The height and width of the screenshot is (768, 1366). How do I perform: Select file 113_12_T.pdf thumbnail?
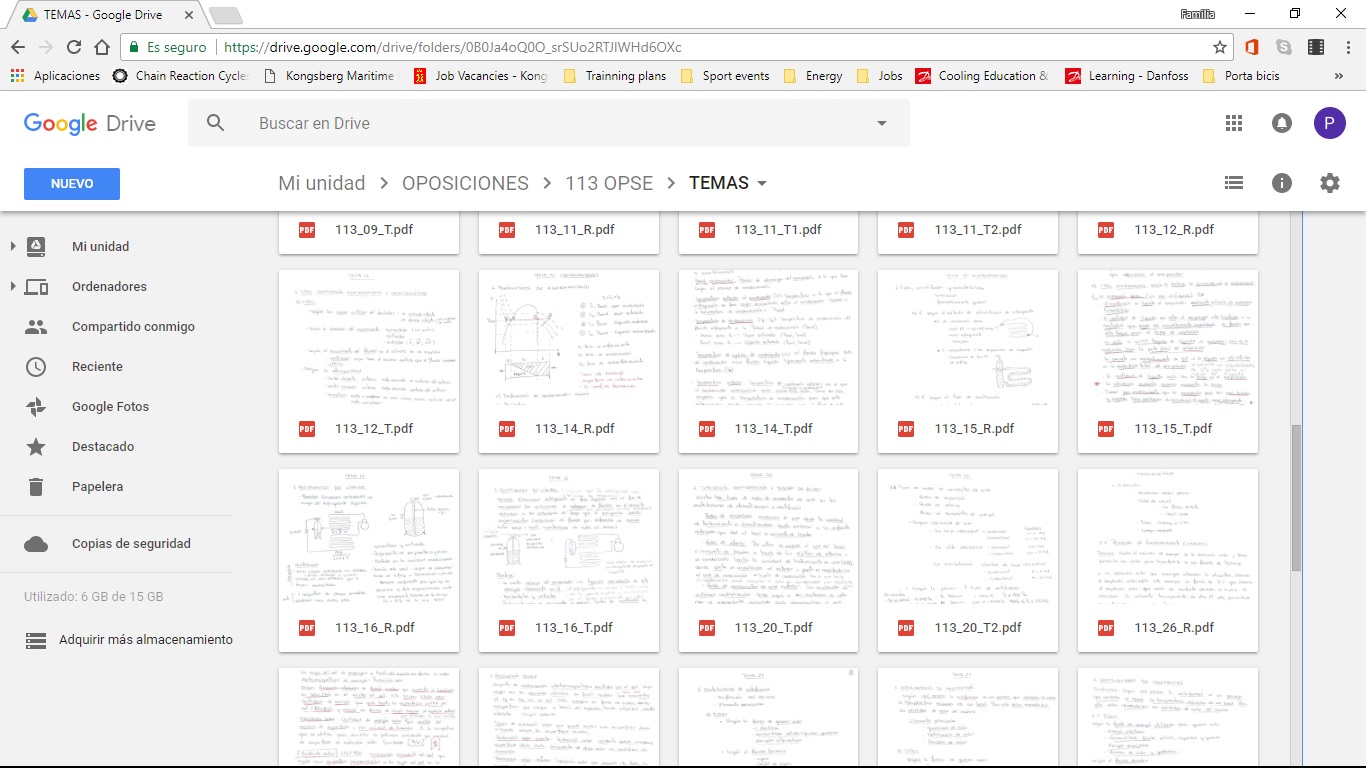tap(369, 338)
